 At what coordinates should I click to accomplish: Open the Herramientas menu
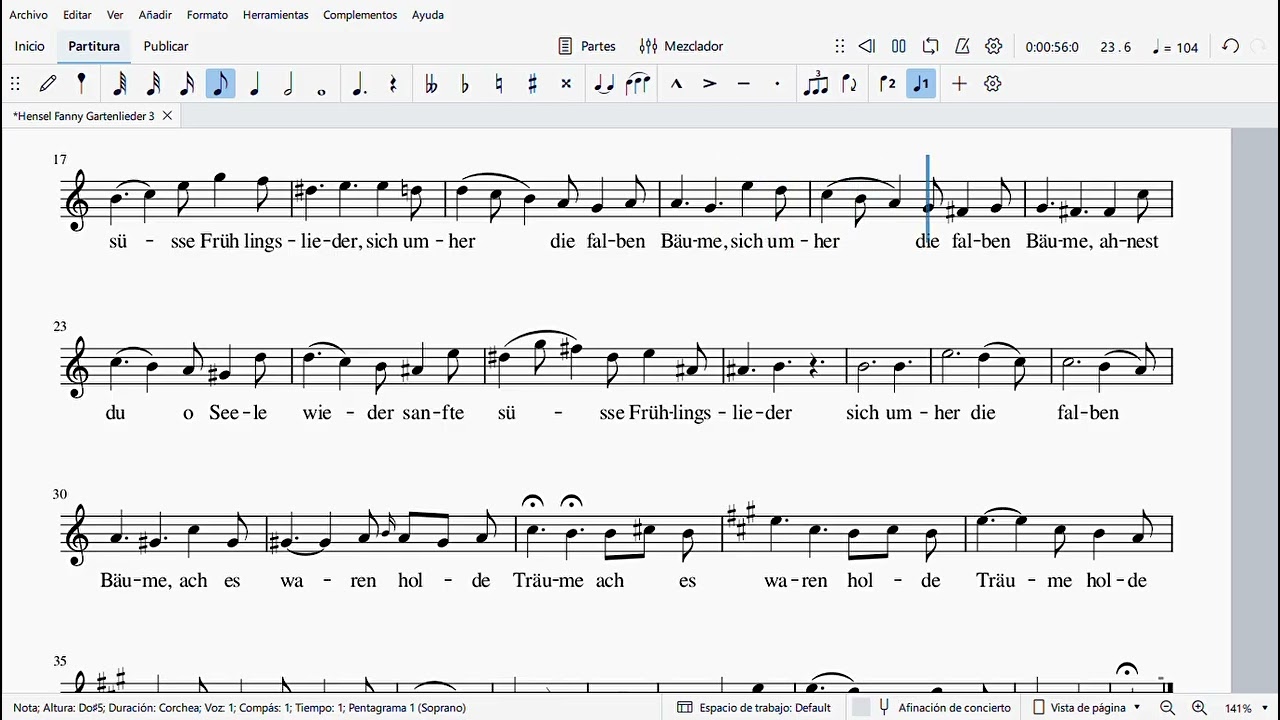click(276, 15)
